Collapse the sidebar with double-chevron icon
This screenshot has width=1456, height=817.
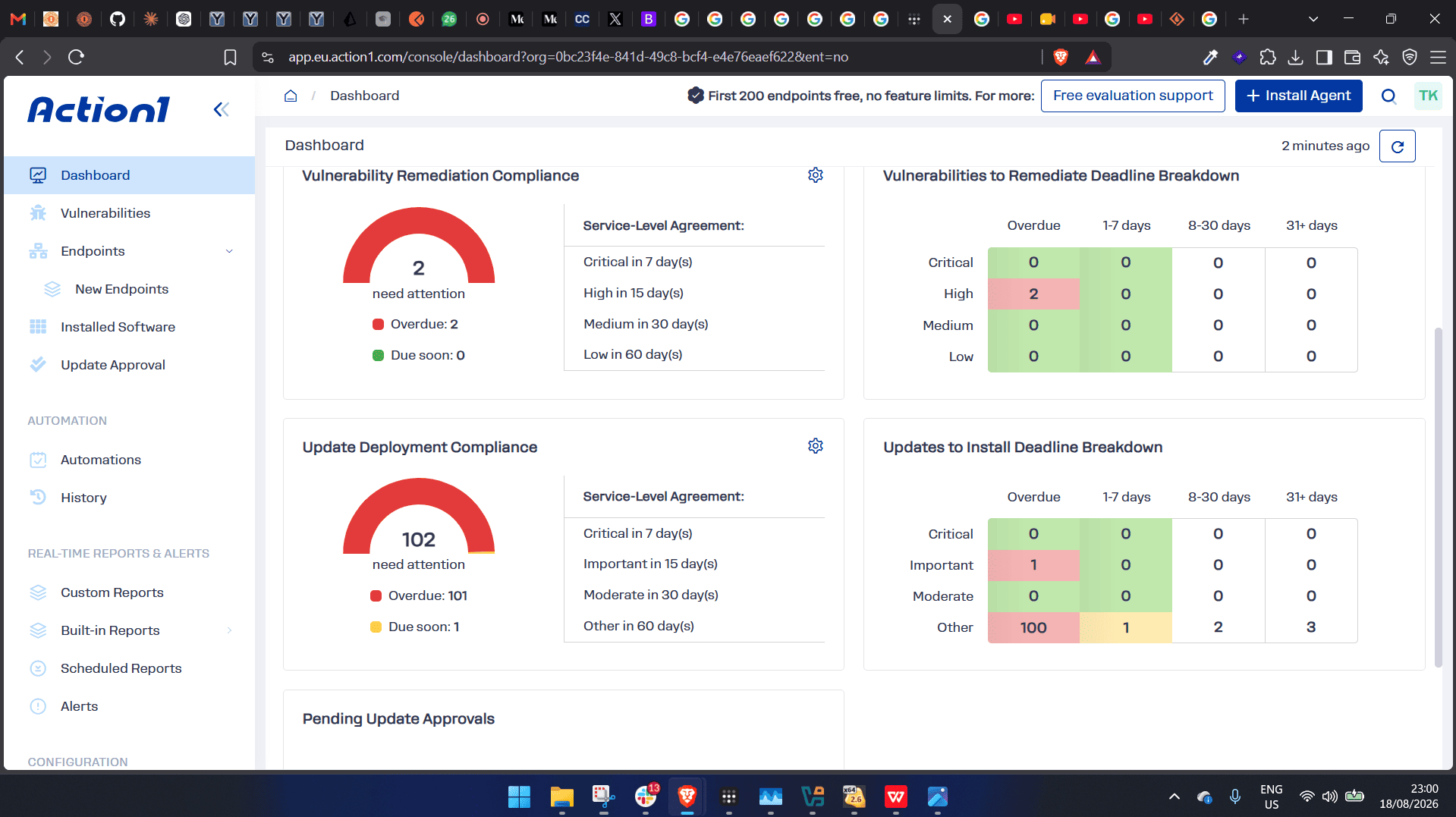(x=221, y=110)
